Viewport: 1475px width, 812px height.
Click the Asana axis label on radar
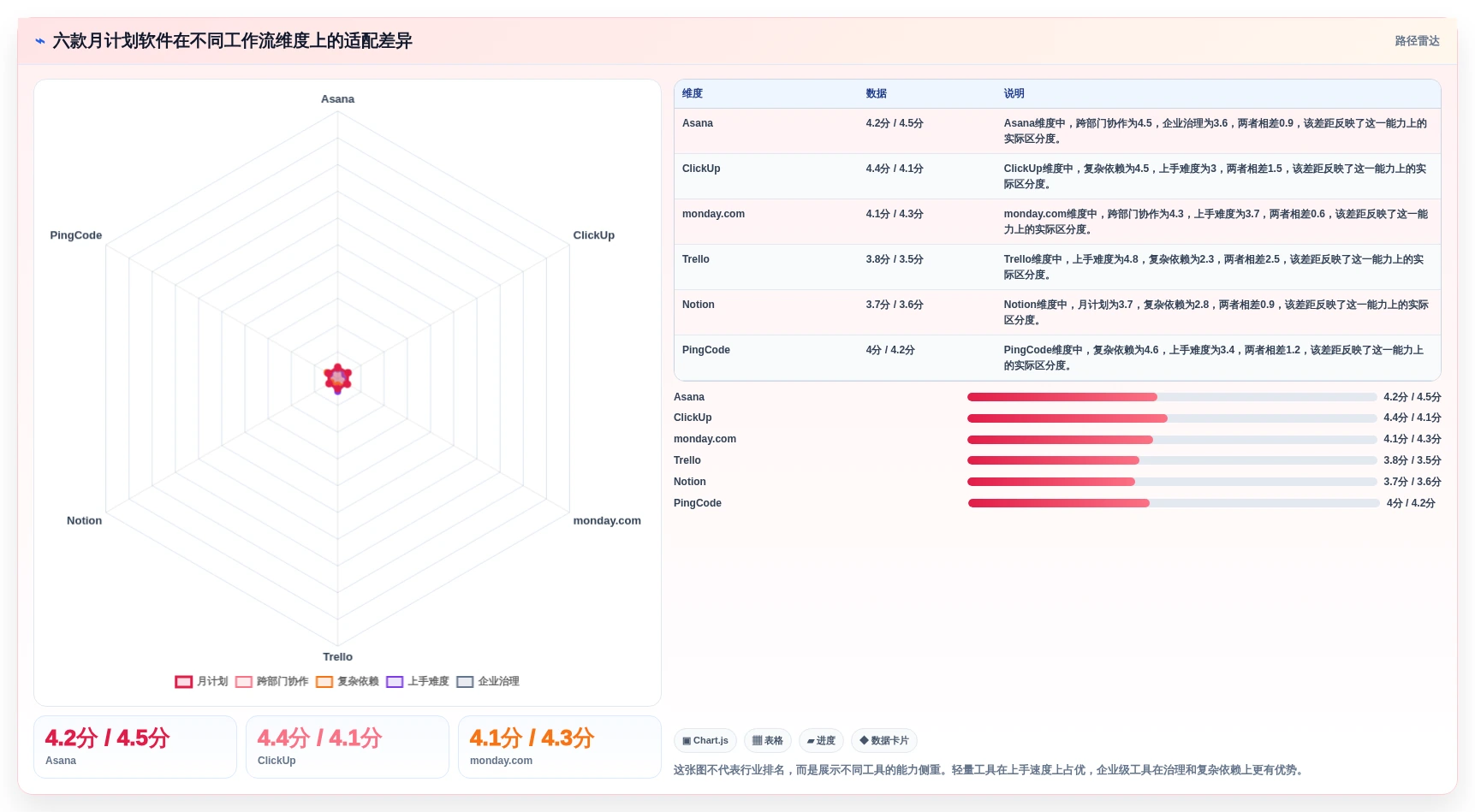[337, 99]
